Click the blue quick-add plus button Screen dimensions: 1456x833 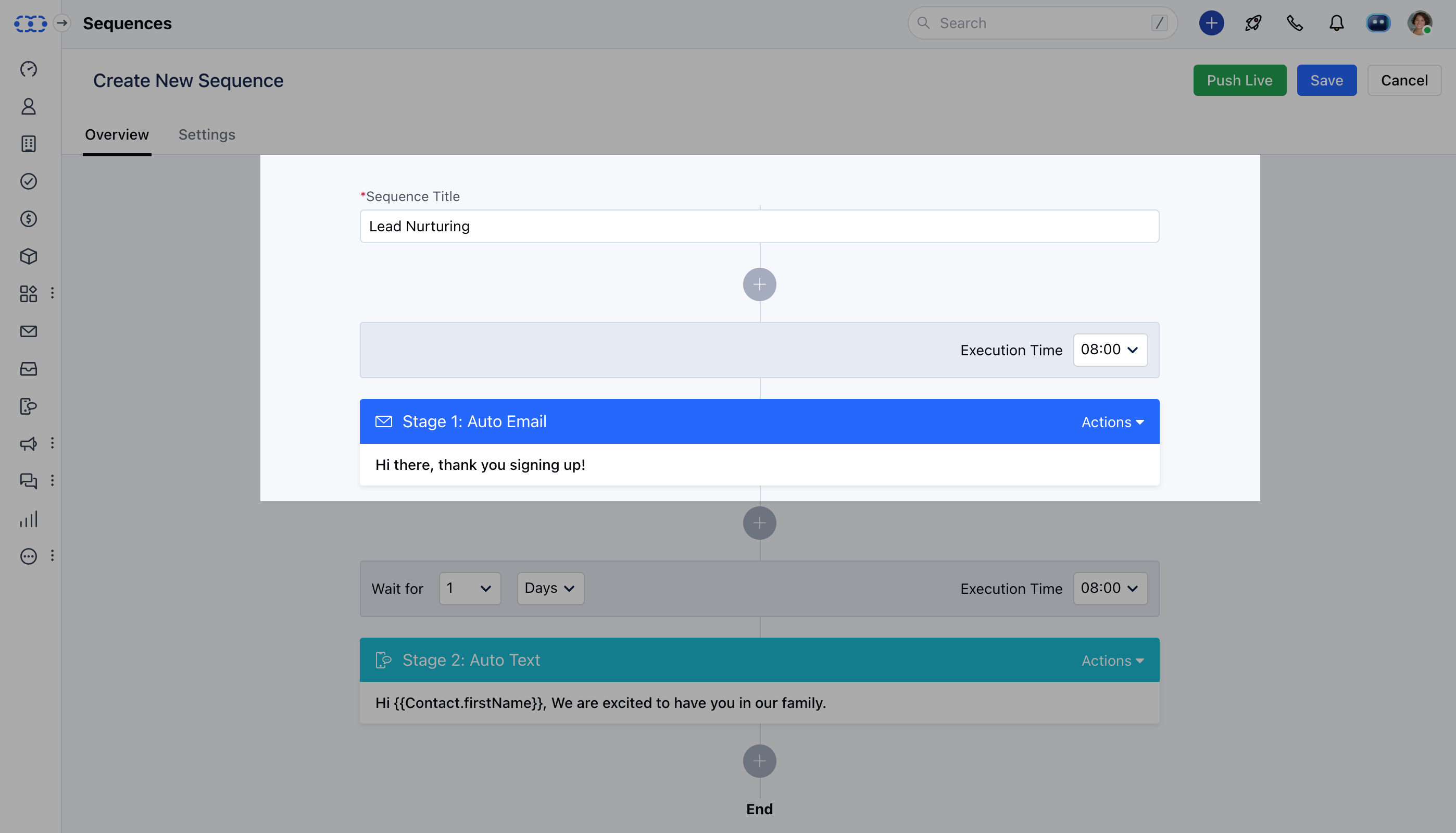[1211, 23]
